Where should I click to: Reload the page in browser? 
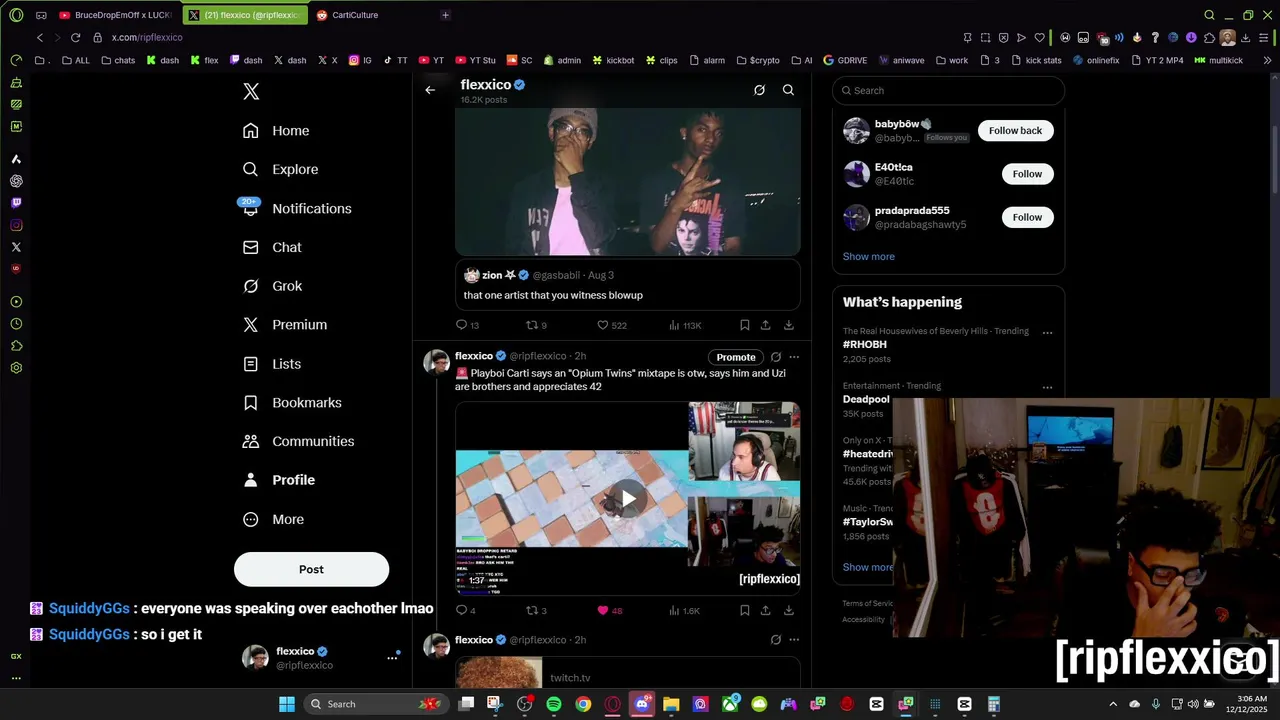click(x=75, y=37)
